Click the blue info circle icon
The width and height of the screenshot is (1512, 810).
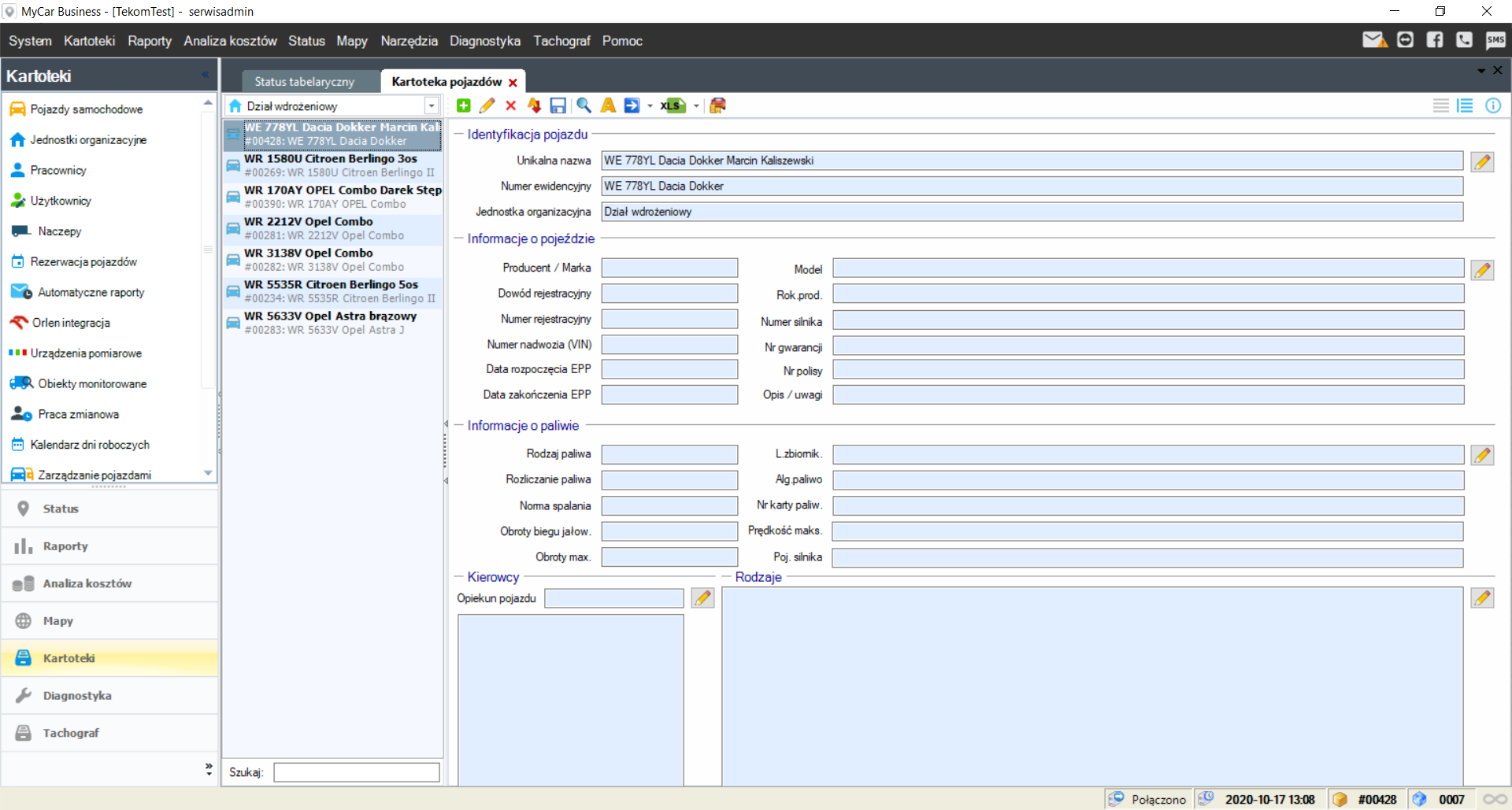[x=1492, y=105]
